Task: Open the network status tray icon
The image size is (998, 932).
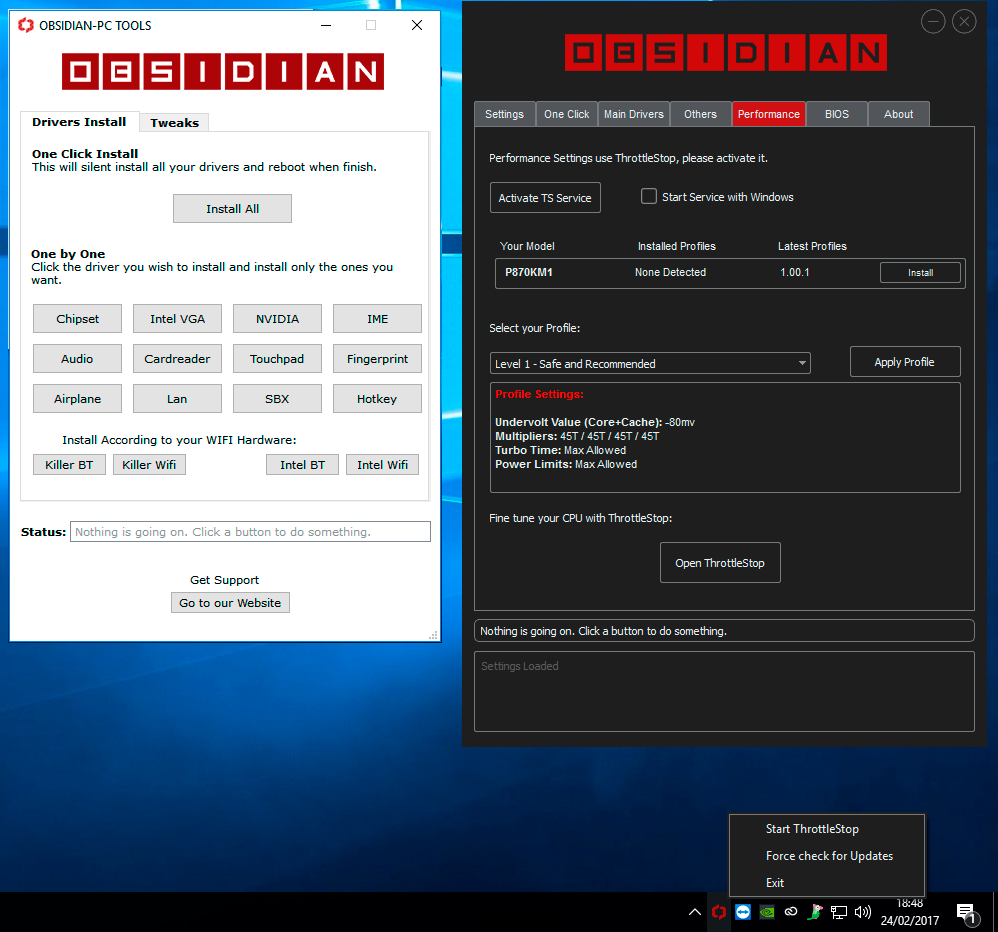Action: tap(839, 913)
